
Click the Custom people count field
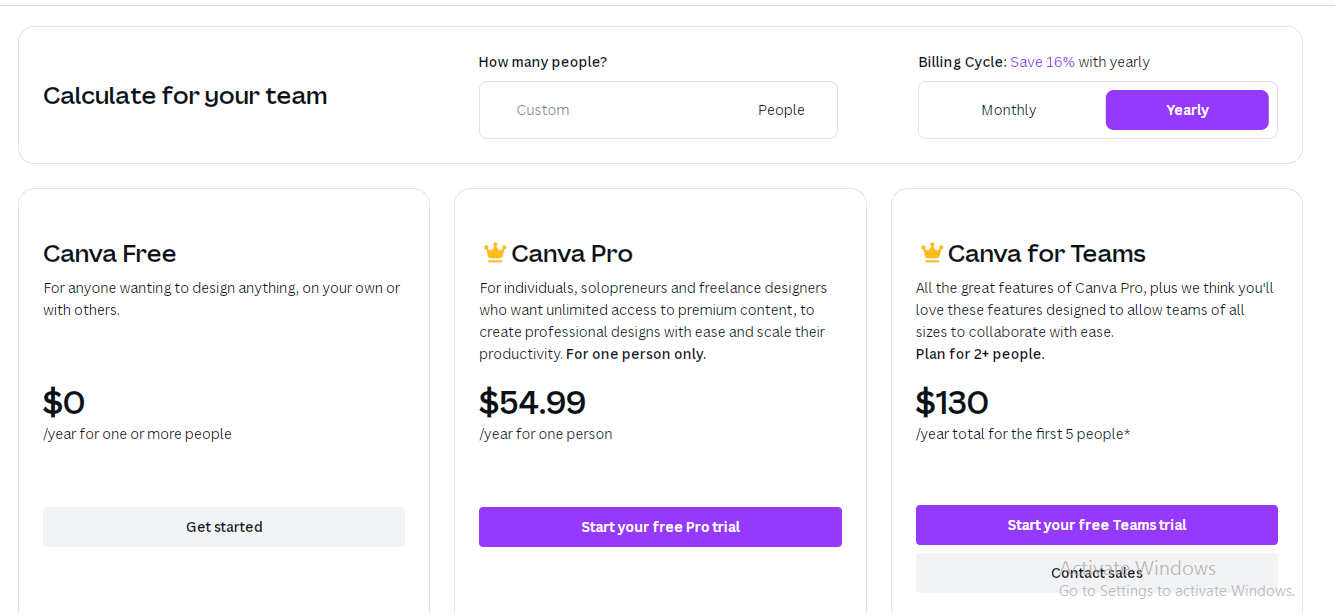point(610,110)
